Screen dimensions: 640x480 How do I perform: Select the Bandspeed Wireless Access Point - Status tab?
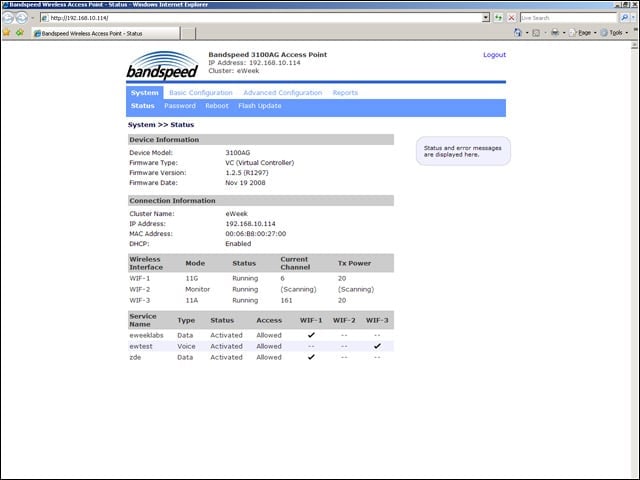click(x=106, y=33)
